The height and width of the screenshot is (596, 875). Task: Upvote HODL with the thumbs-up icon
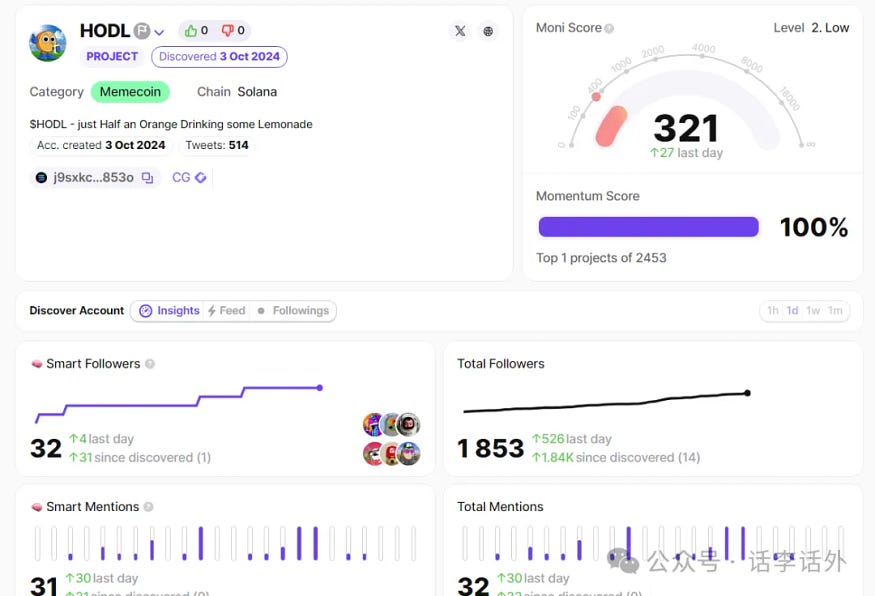coord(191,30)
